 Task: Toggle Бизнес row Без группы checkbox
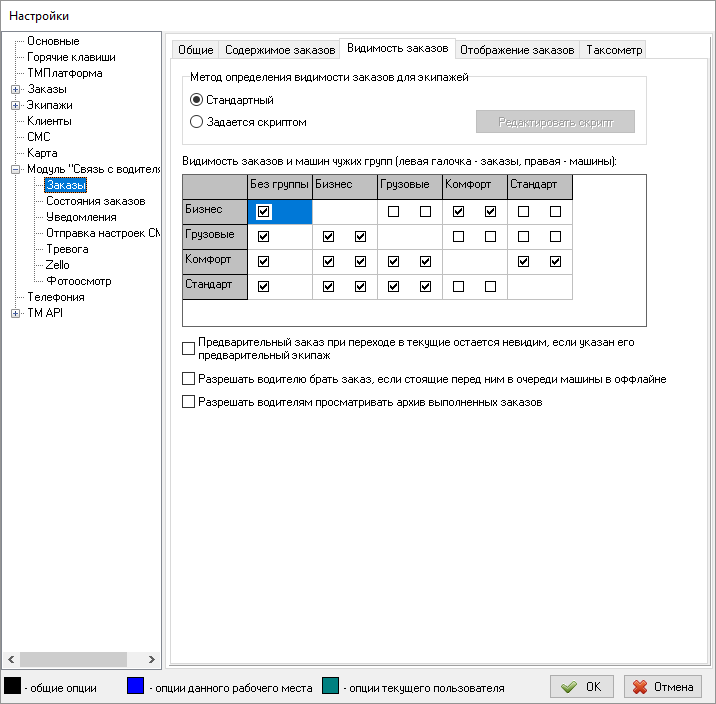[263, 211]
